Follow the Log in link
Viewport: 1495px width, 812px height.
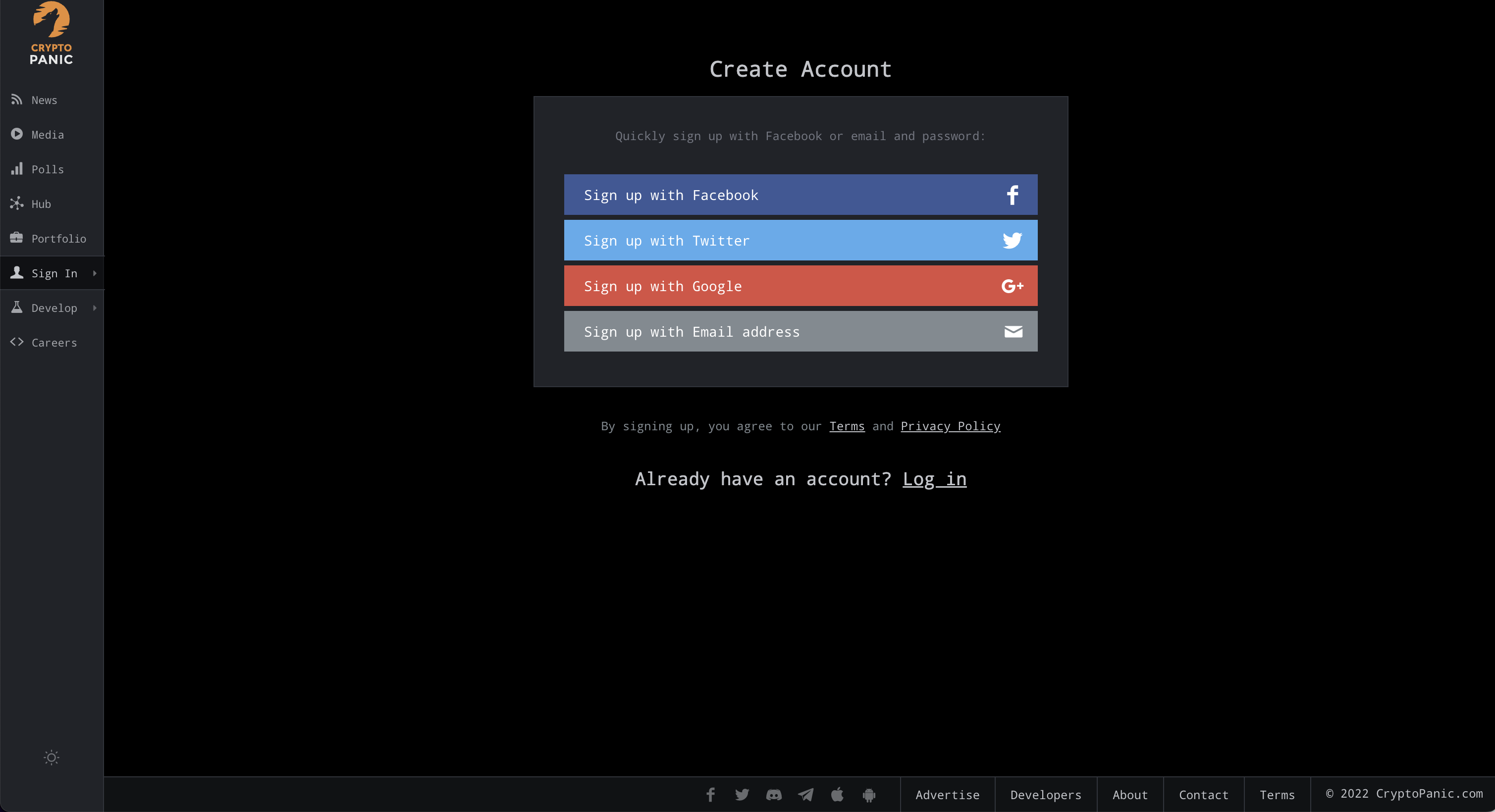(934, 479)
